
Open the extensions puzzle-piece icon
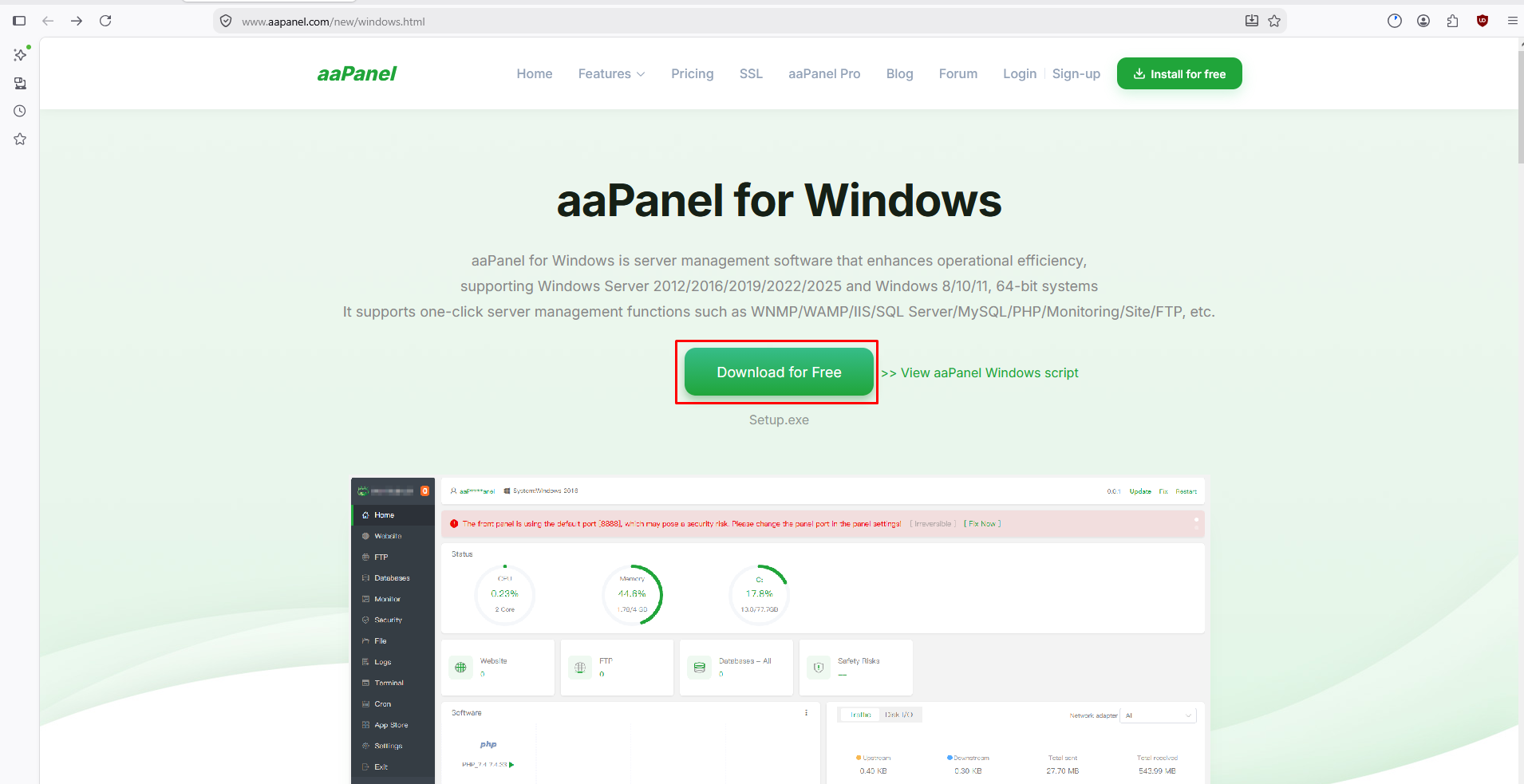[x=1452, y=21]
